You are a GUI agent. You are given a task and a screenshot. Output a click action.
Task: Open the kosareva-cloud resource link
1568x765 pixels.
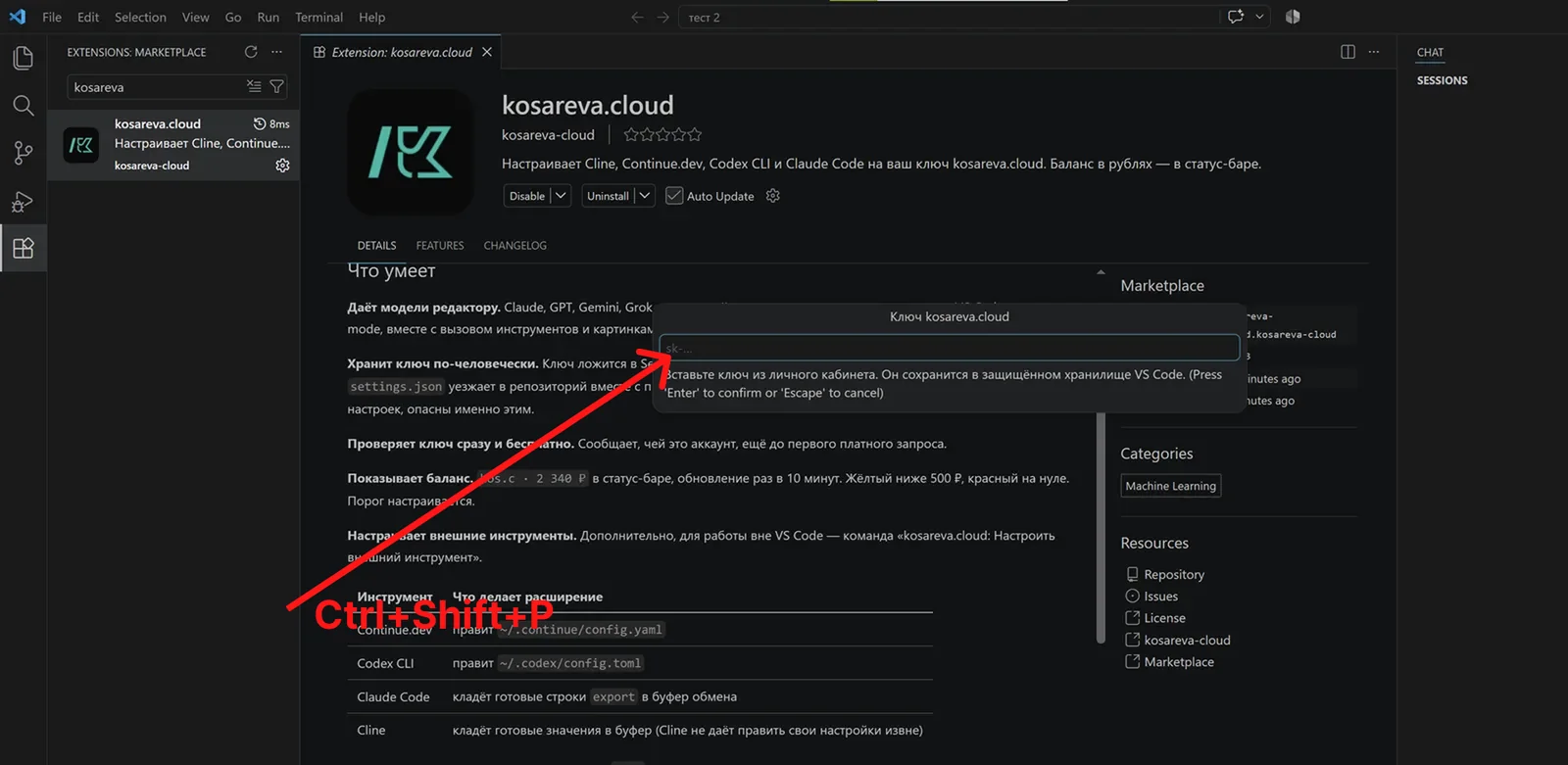(x=1187, y=640)
